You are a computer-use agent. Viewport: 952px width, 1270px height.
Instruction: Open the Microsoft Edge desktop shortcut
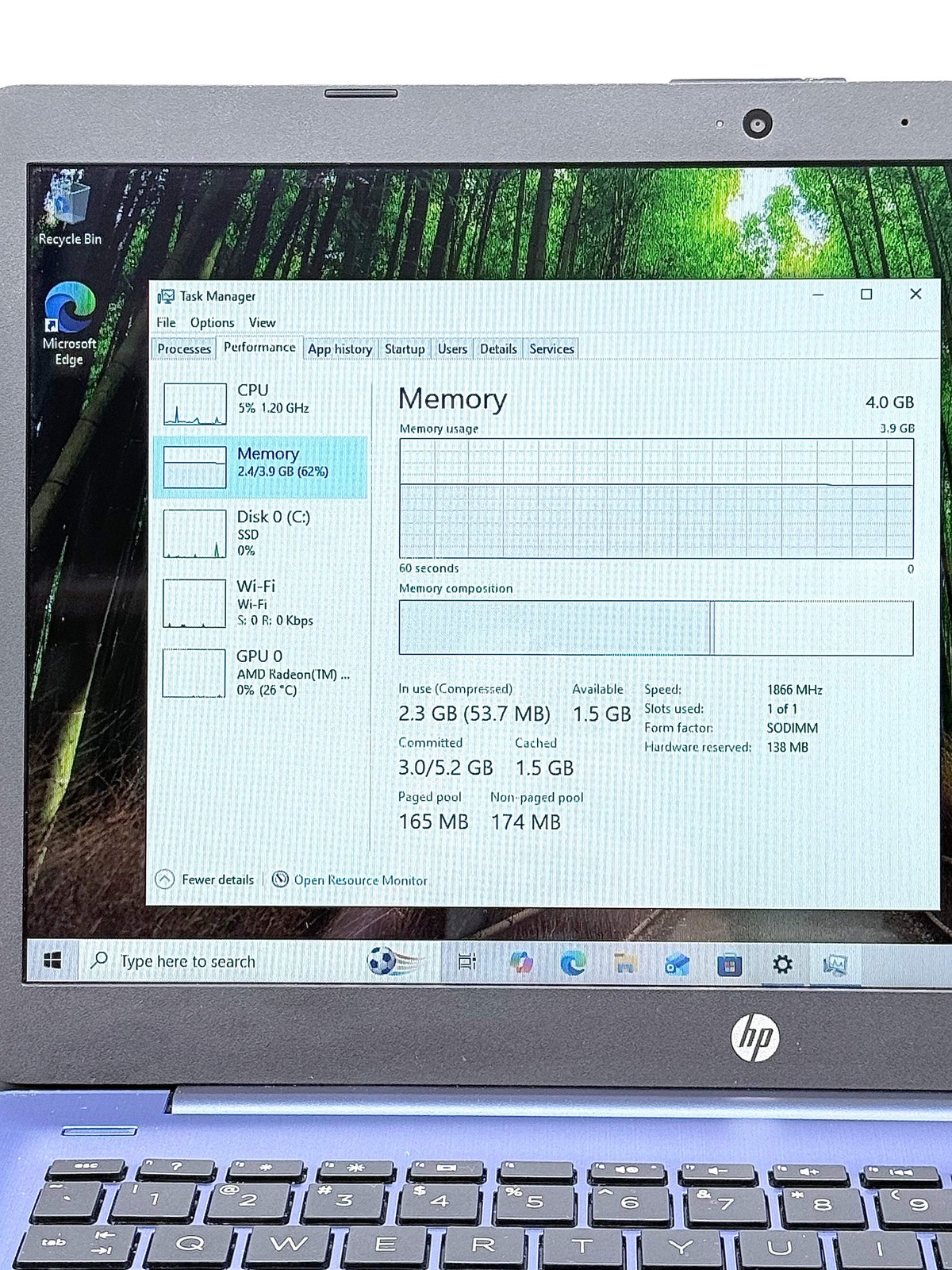pos(69,323)
